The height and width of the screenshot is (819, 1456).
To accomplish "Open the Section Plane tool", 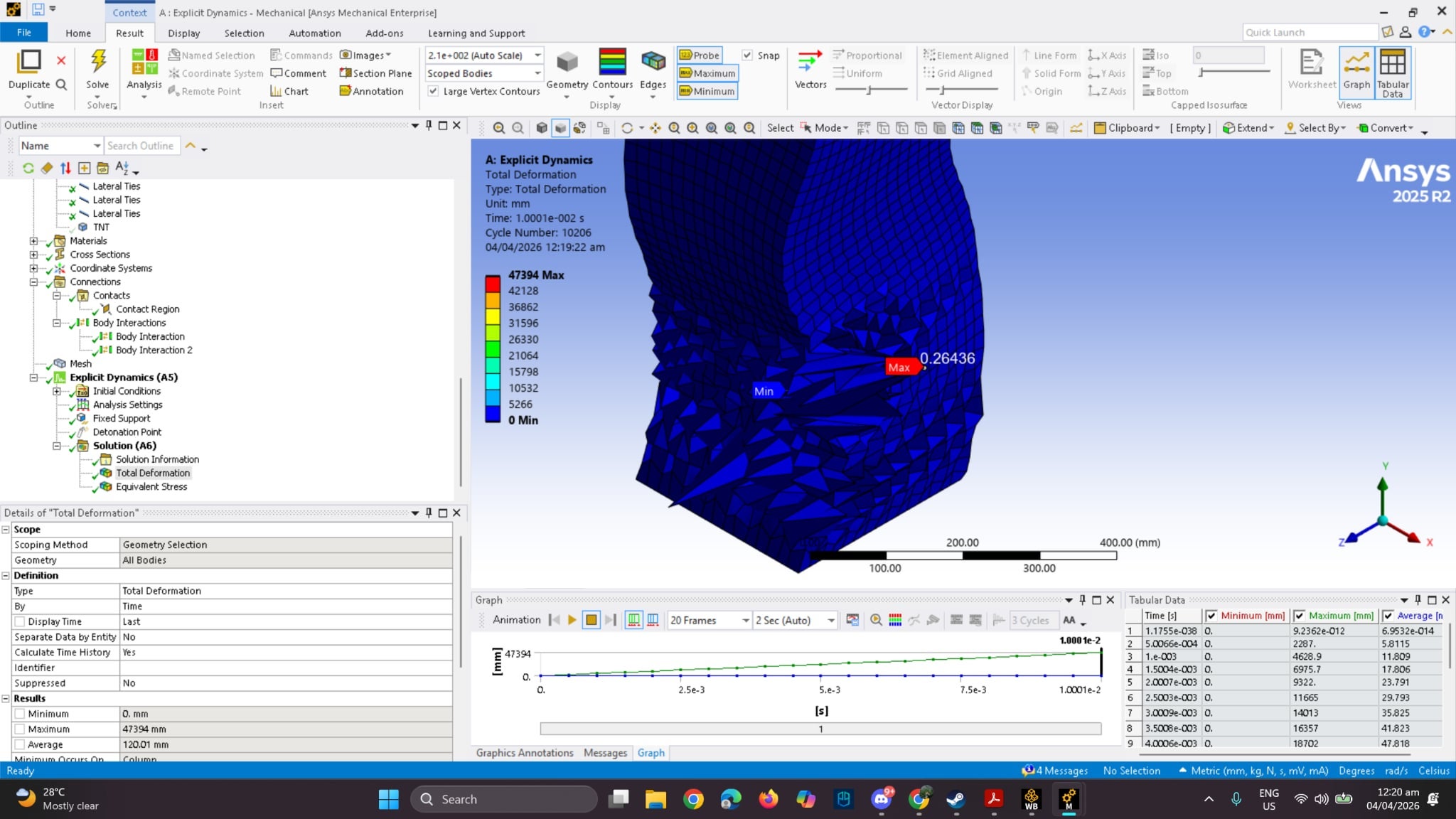I will click(x=375, y=73).
